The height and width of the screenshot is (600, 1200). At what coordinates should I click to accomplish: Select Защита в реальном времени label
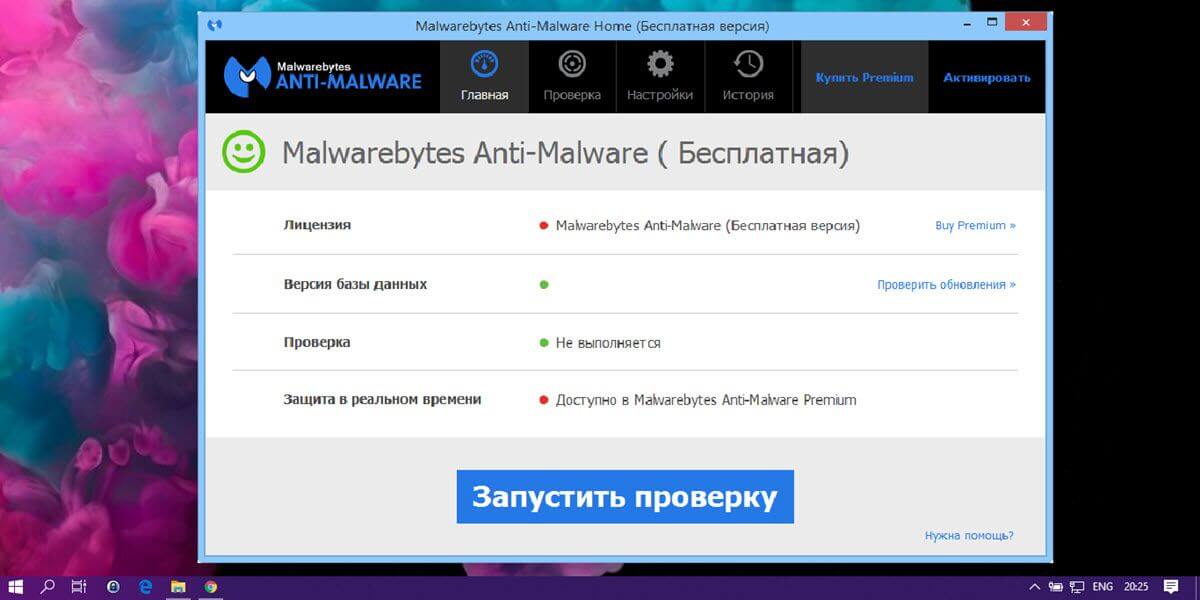pyautogui.click(x=382, y=400)
